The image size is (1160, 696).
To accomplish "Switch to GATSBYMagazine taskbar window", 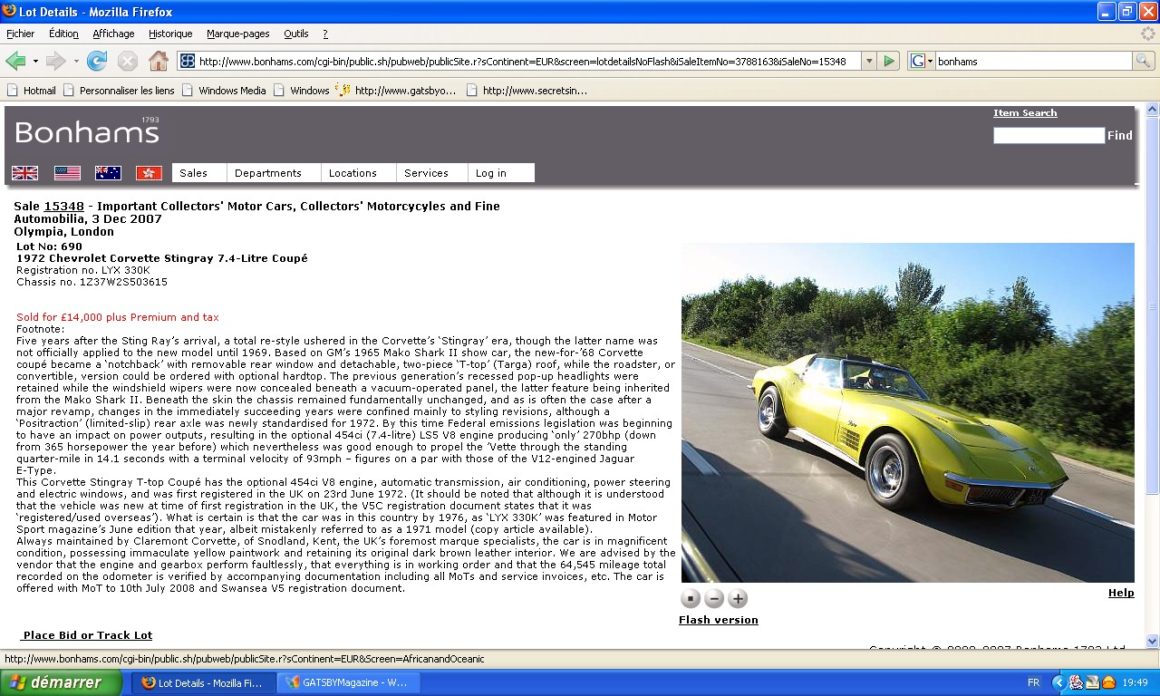I will point(347,683).
